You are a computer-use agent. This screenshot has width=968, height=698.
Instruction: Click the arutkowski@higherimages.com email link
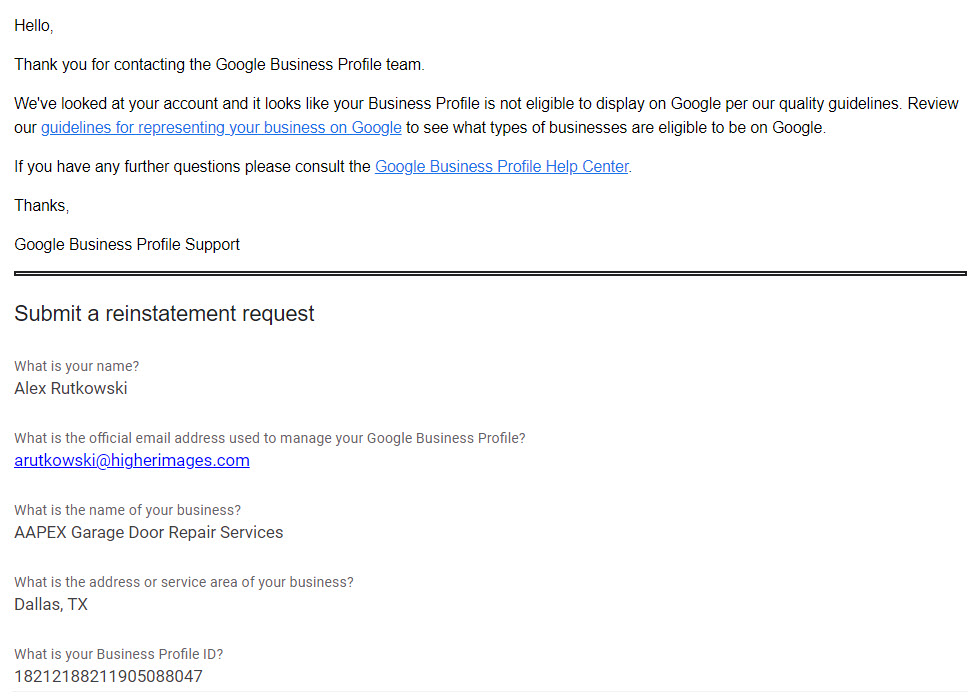click(131, 460)
